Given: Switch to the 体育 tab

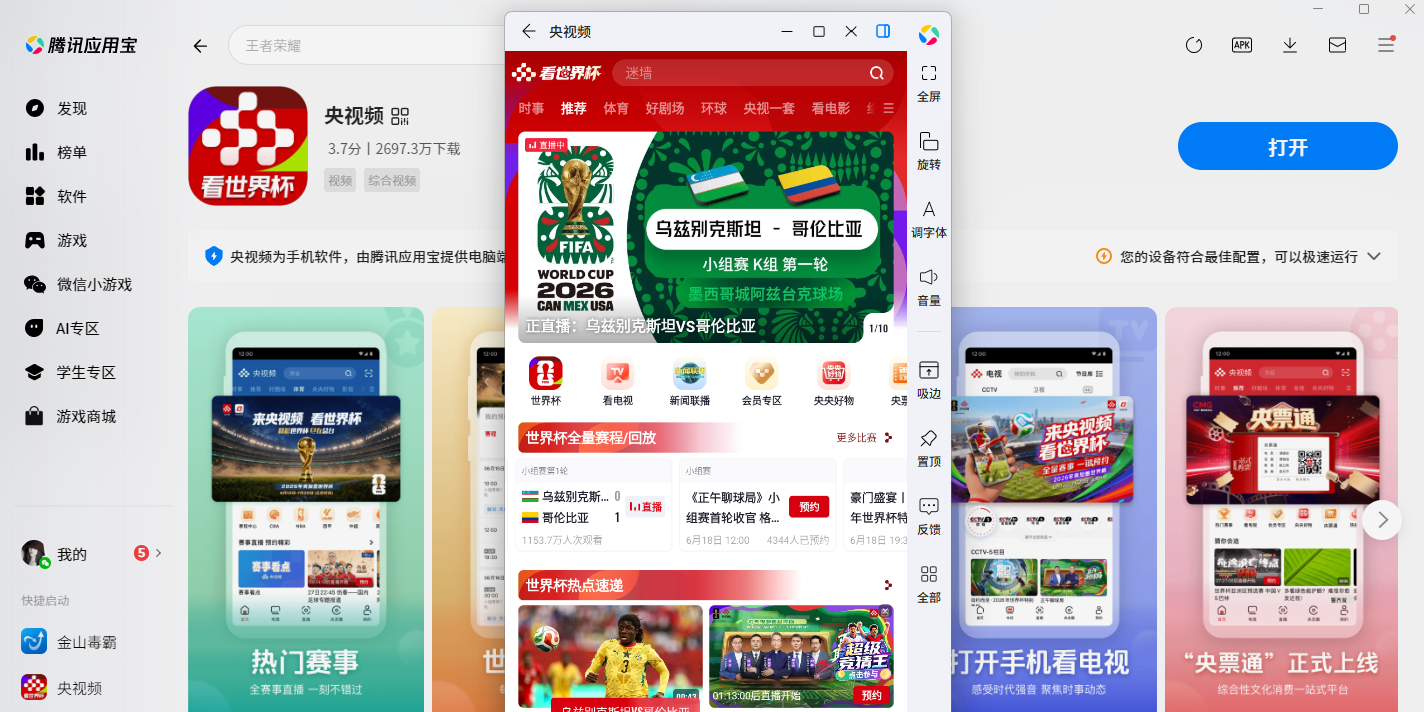Looking at the screenshot, I should click(616, 108).
